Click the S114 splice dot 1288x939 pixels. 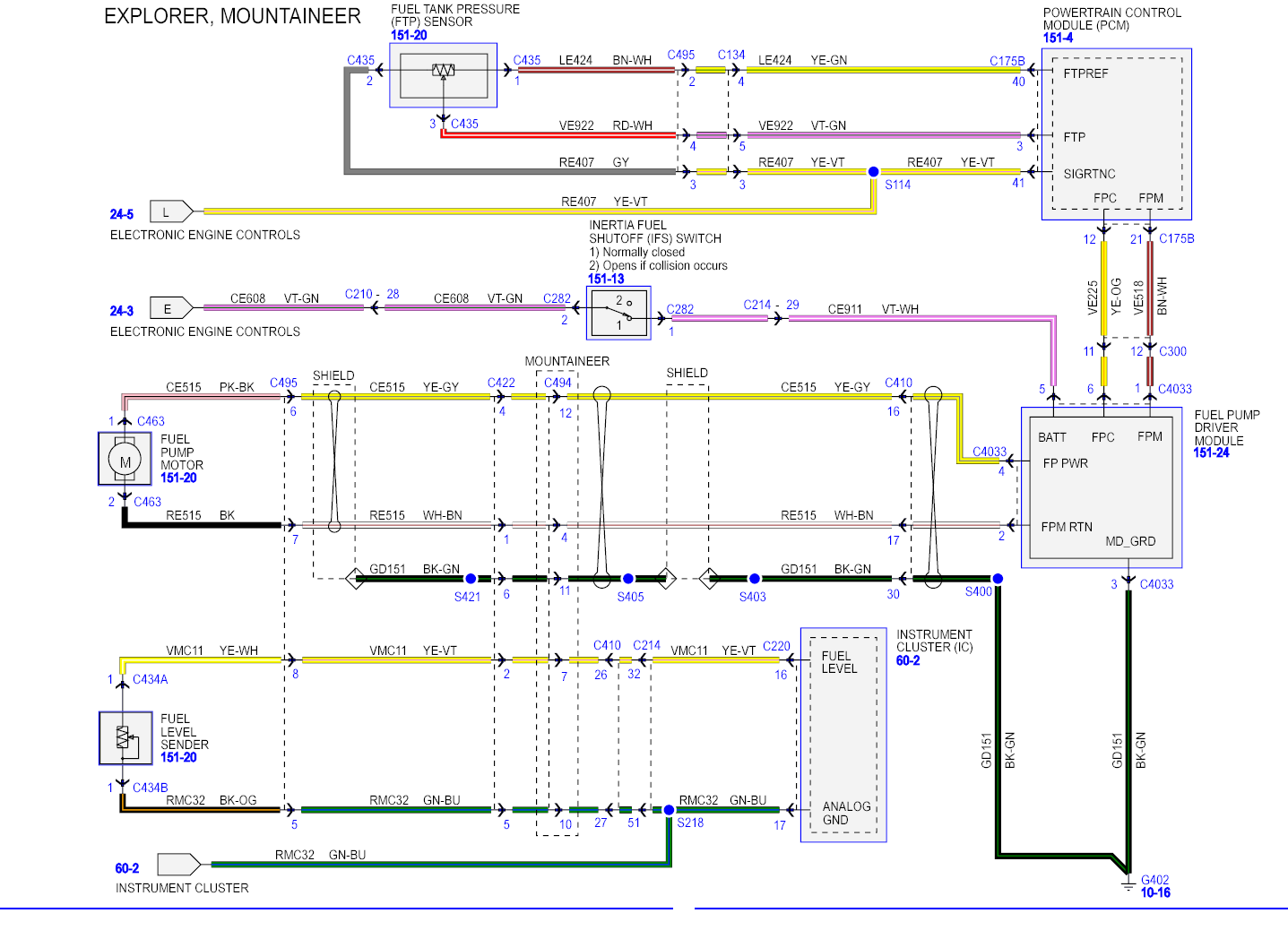873,171
